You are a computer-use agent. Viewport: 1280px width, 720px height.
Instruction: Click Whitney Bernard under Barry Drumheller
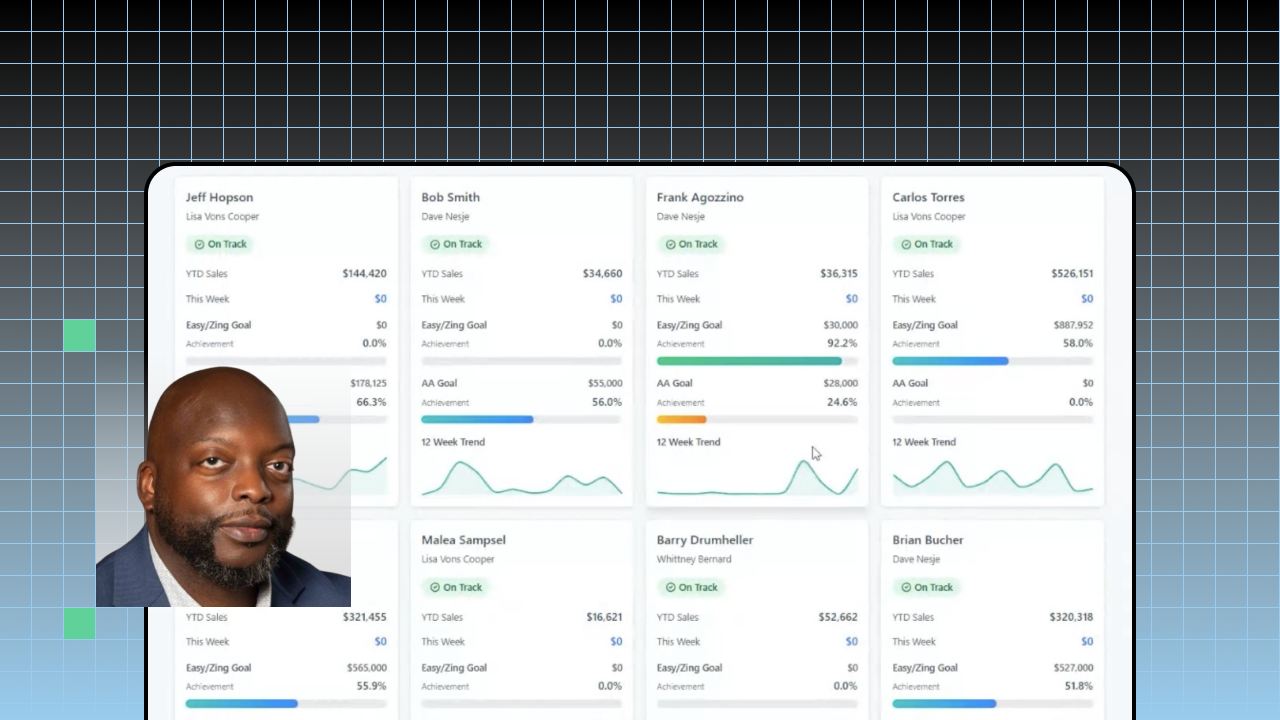tap(694, 560)
